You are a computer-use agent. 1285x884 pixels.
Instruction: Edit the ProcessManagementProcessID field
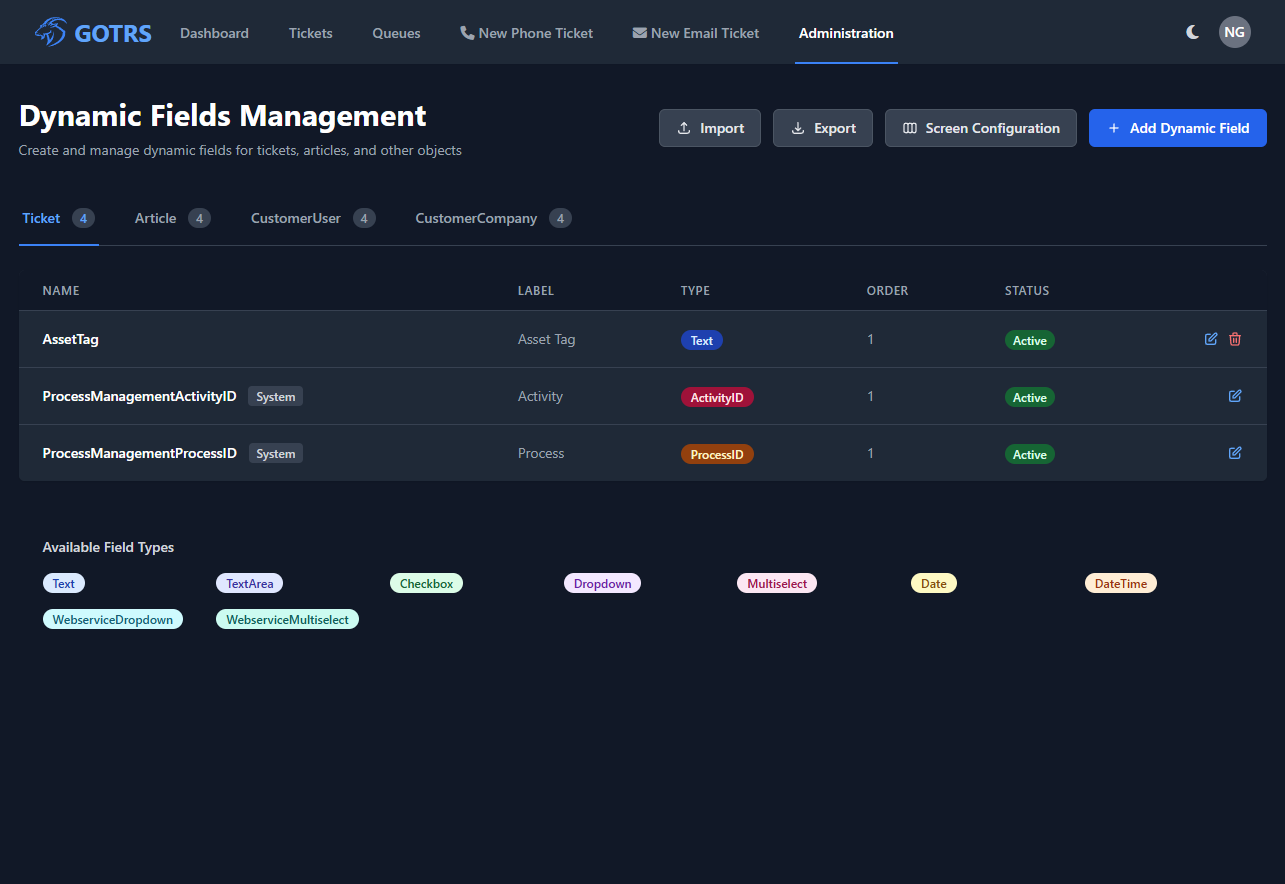pos(1235,453)
